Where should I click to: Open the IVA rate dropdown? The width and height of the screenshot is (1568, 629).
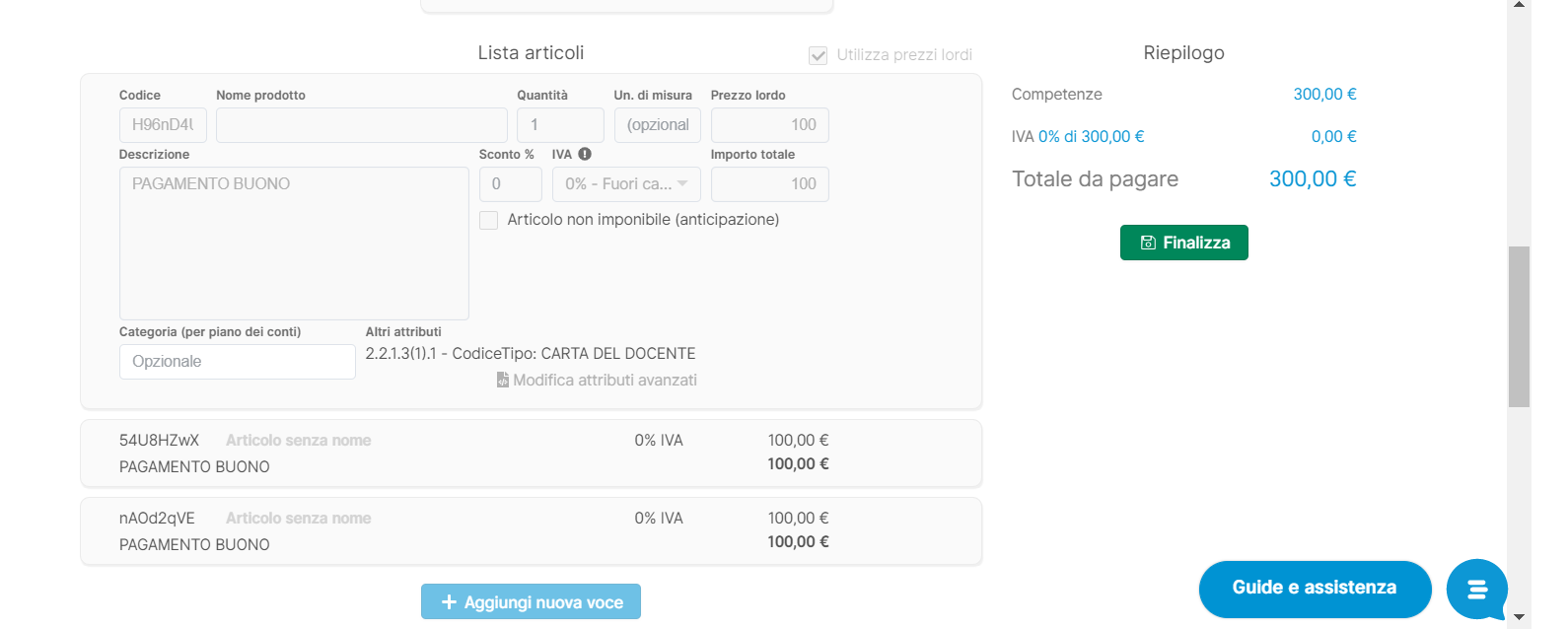coord(625,184)
